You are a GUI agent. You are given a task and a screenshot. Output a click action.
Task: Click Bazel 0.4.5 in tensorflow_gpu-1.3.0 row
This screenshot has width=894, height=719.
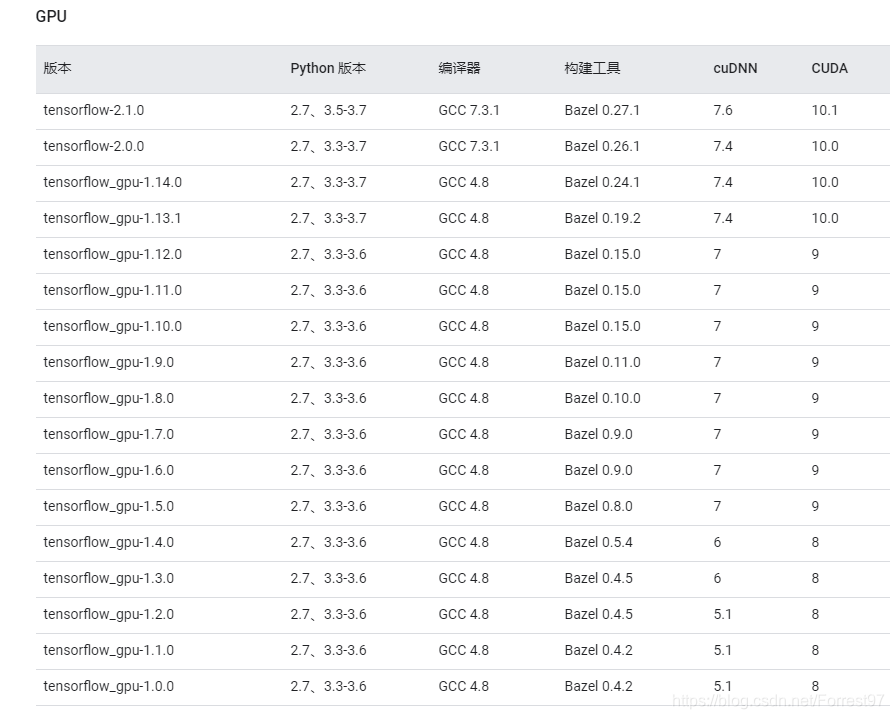tap(599, 577)
